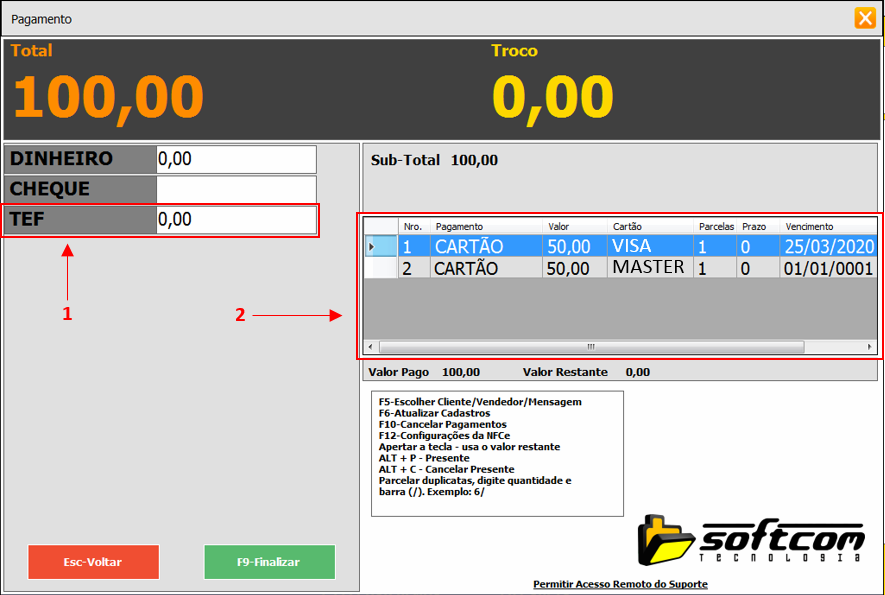Sort by the Cartão column header

tap(650, 227)
